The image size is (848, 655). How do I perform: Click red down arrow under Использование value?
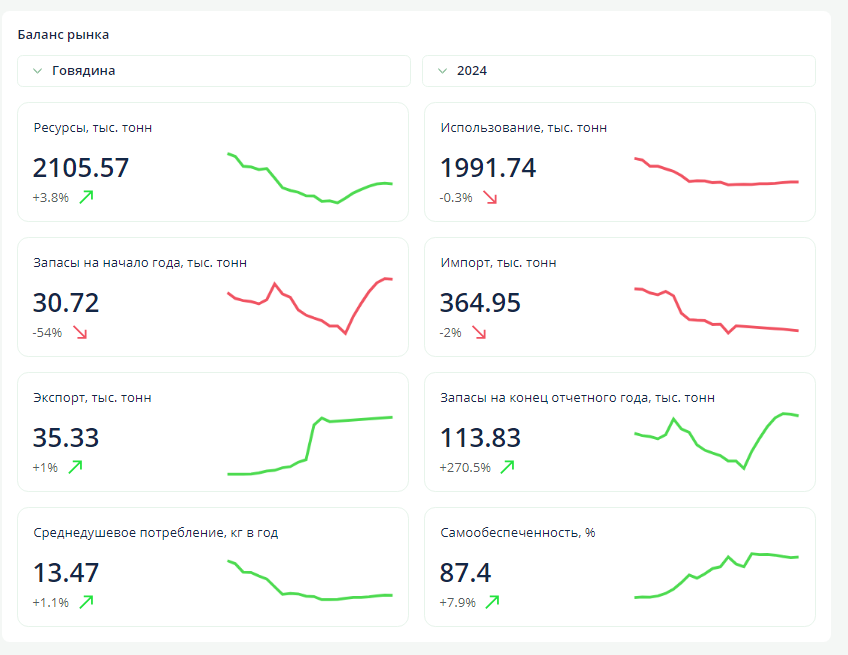pyautogui.click(x=489, y=197)
